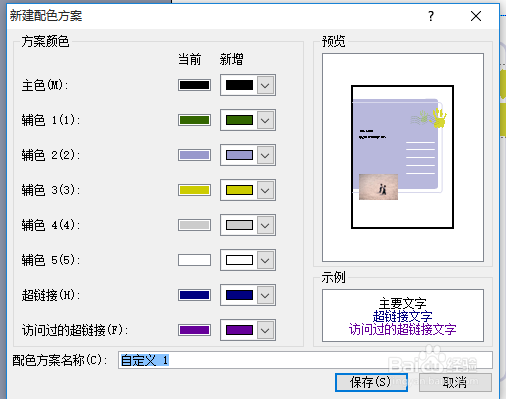Open the 辅色 2 new color dropdown
Viewport: 506px width, 399px height.
coord(265,155)
